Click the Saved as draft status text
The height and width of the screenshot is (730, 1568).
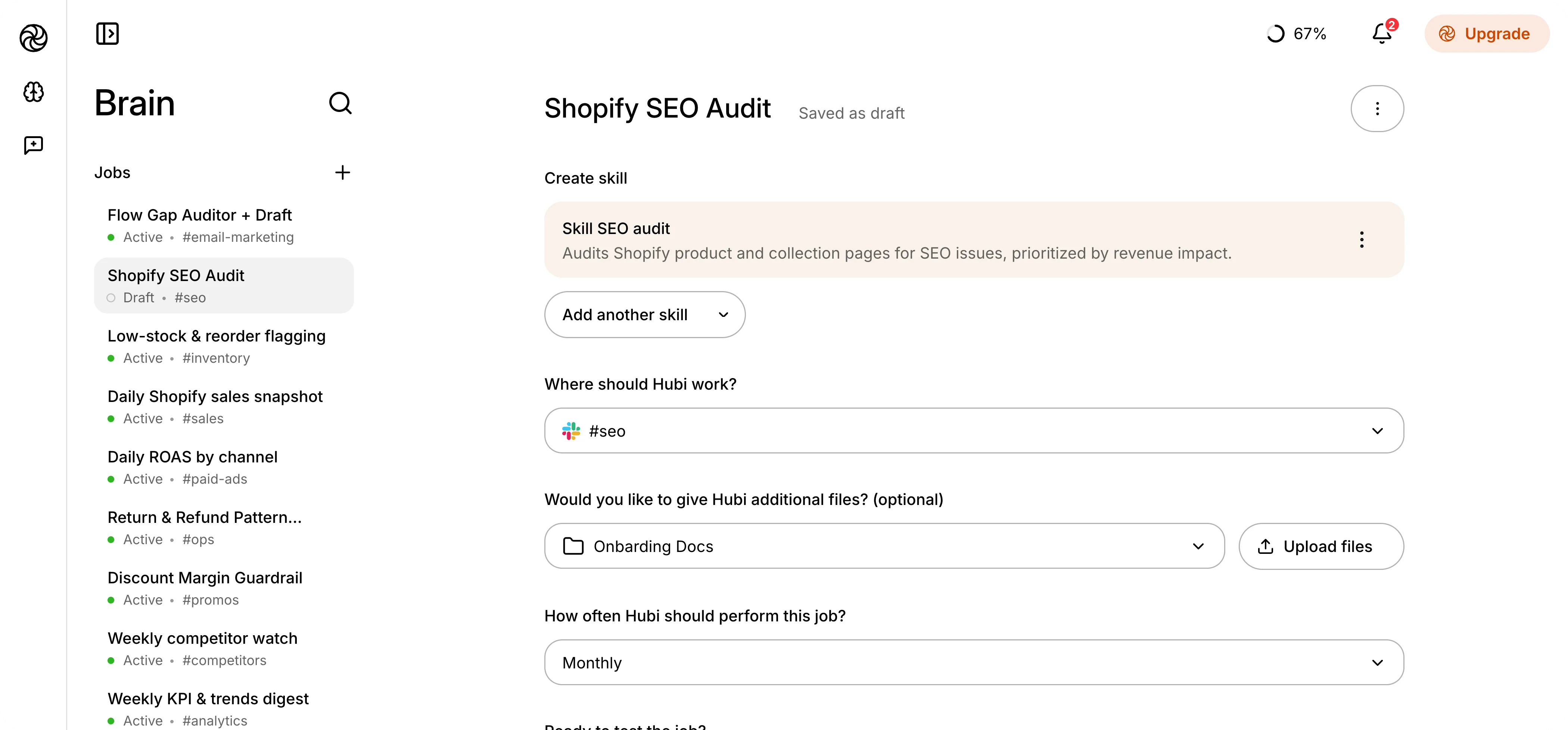[852, 113]
